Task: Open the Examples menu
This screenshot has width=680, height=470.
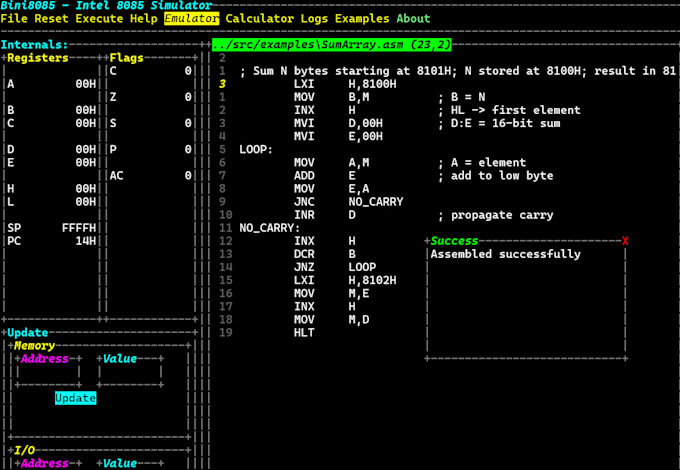Action: coord(362,19)
